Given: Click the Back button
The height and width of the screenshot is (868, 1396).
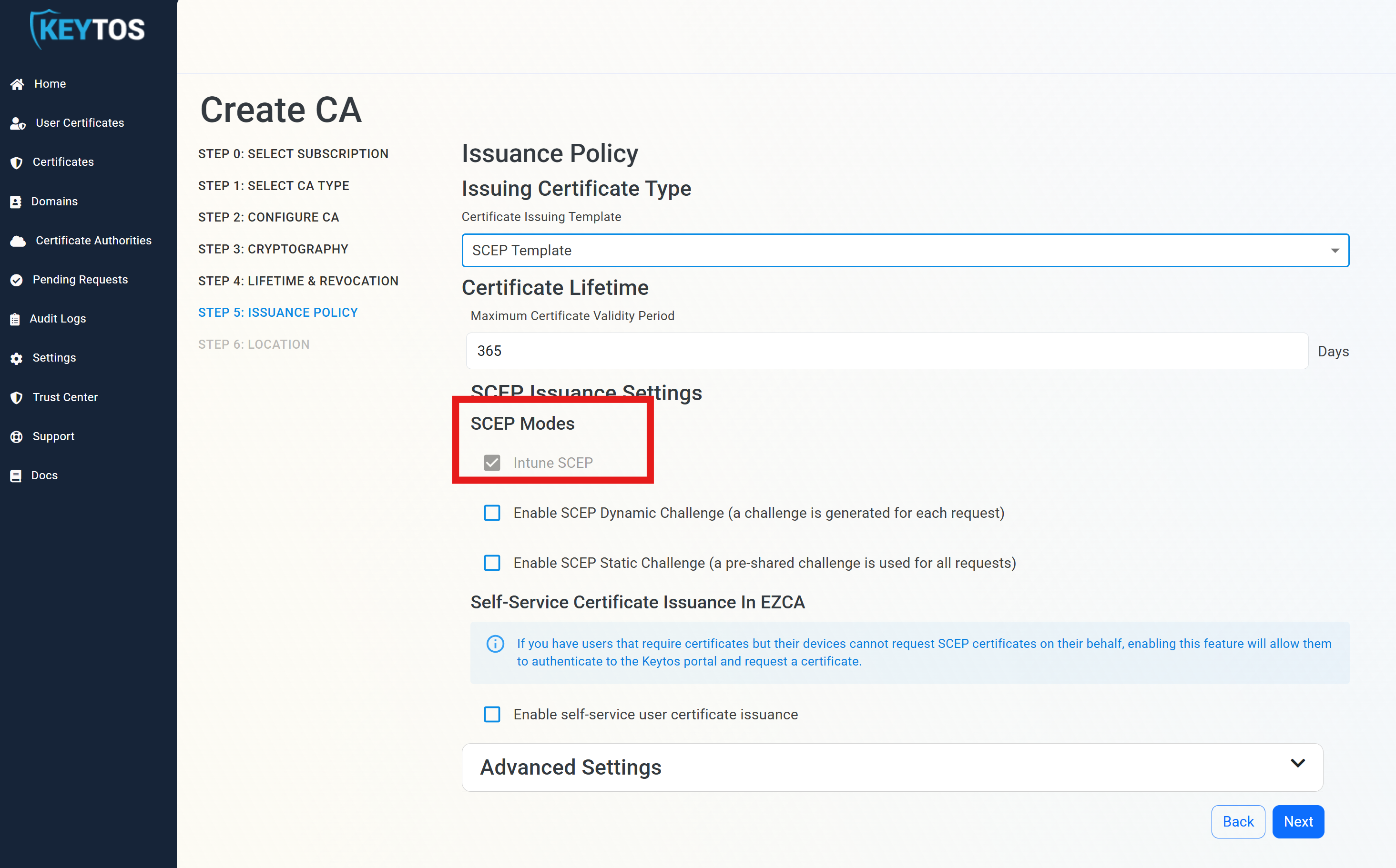Looking at the screenshot, I should [1238, 821].
